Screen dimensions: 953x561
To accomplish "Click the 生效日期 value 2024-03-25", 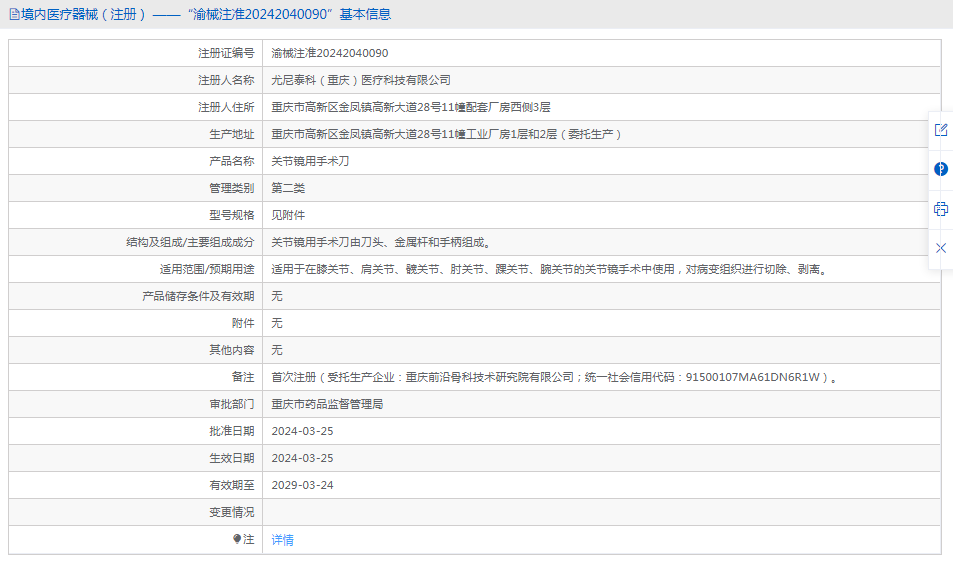I will [302, 458].
